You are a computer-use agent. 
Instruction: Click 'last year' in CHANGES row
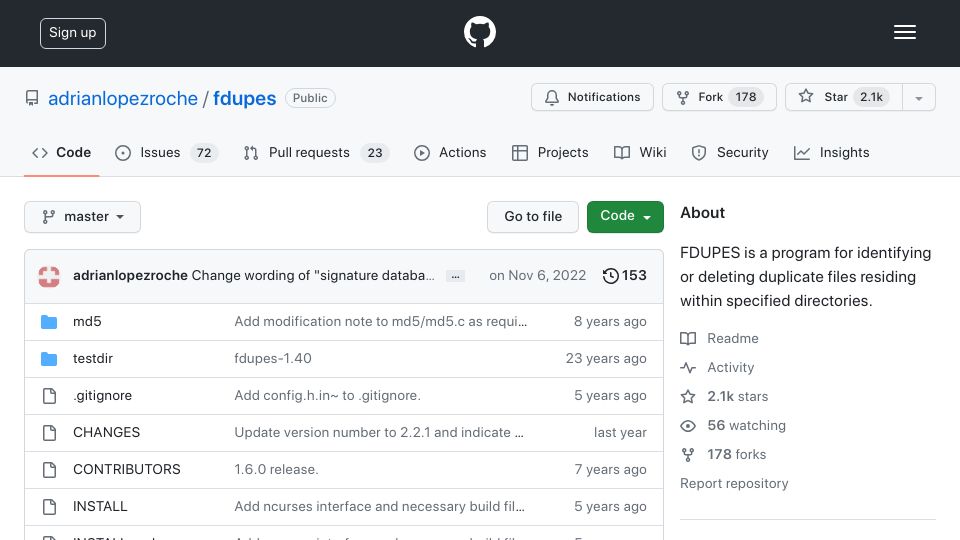click(620, 432)
